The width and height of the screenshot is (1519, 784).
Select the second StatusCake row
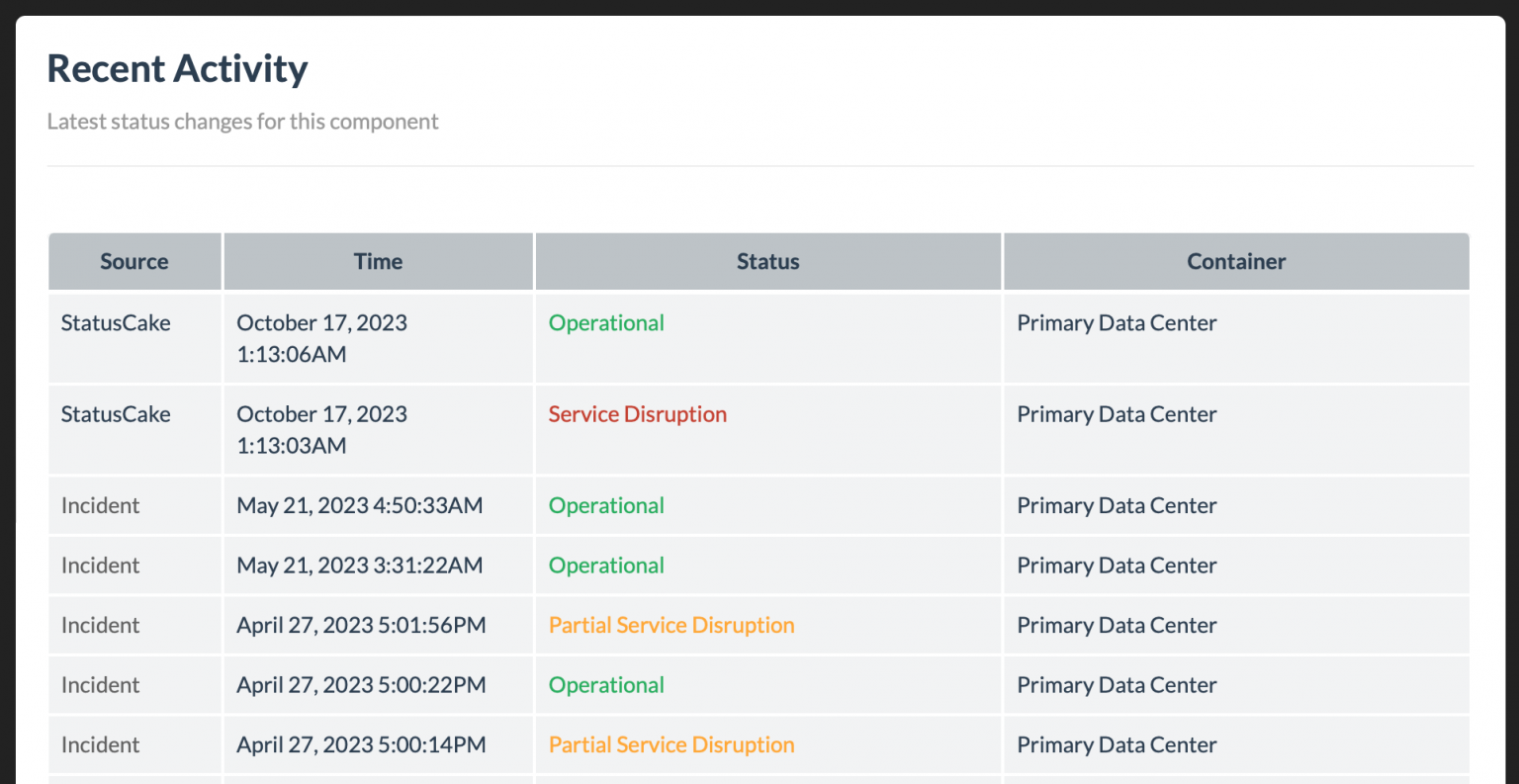click(116, 414)
